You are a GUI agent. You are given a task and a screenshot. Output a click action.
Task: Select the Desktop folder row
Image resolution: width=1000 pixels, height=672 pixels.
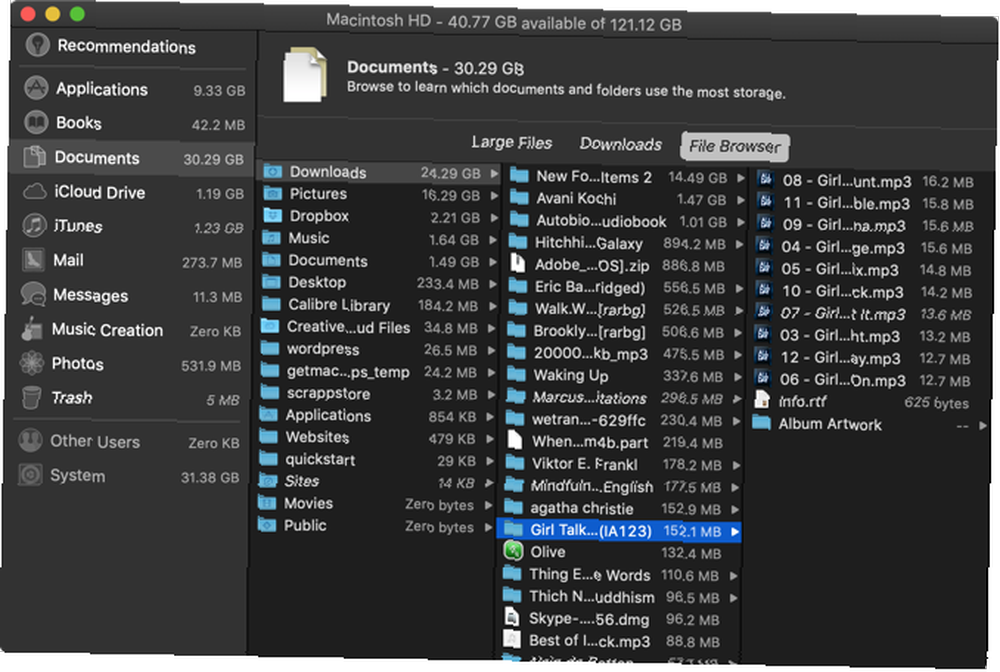(380, 282)
